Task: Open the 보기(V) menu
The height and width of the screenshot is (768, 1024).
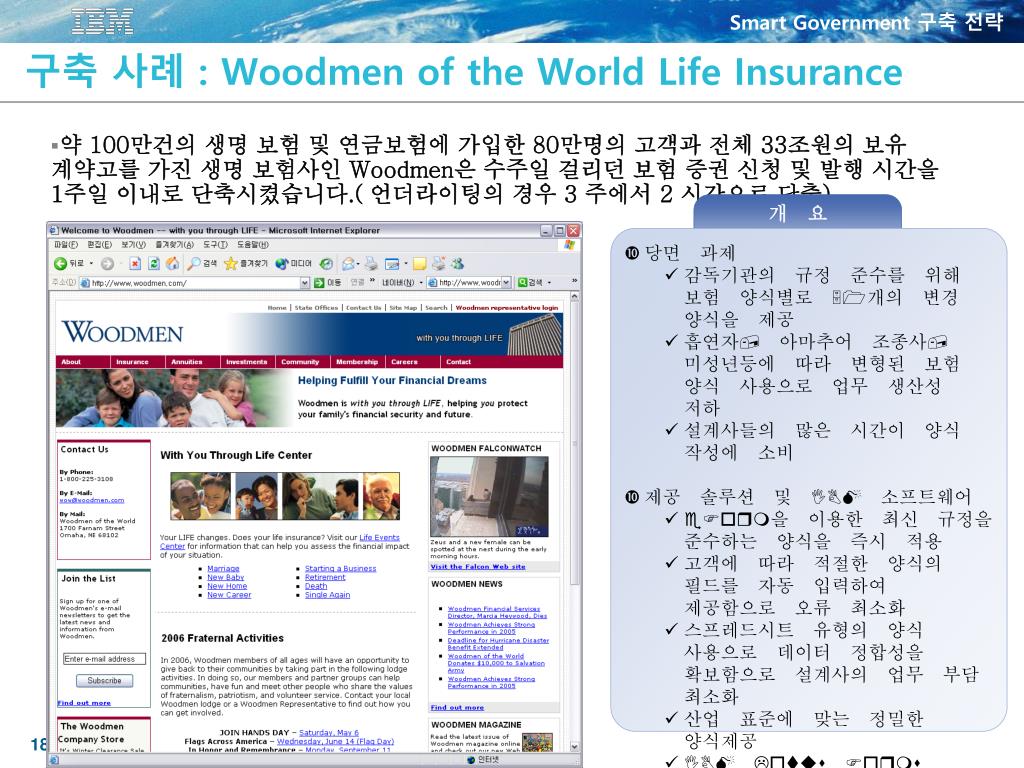Action: (133, 245)
